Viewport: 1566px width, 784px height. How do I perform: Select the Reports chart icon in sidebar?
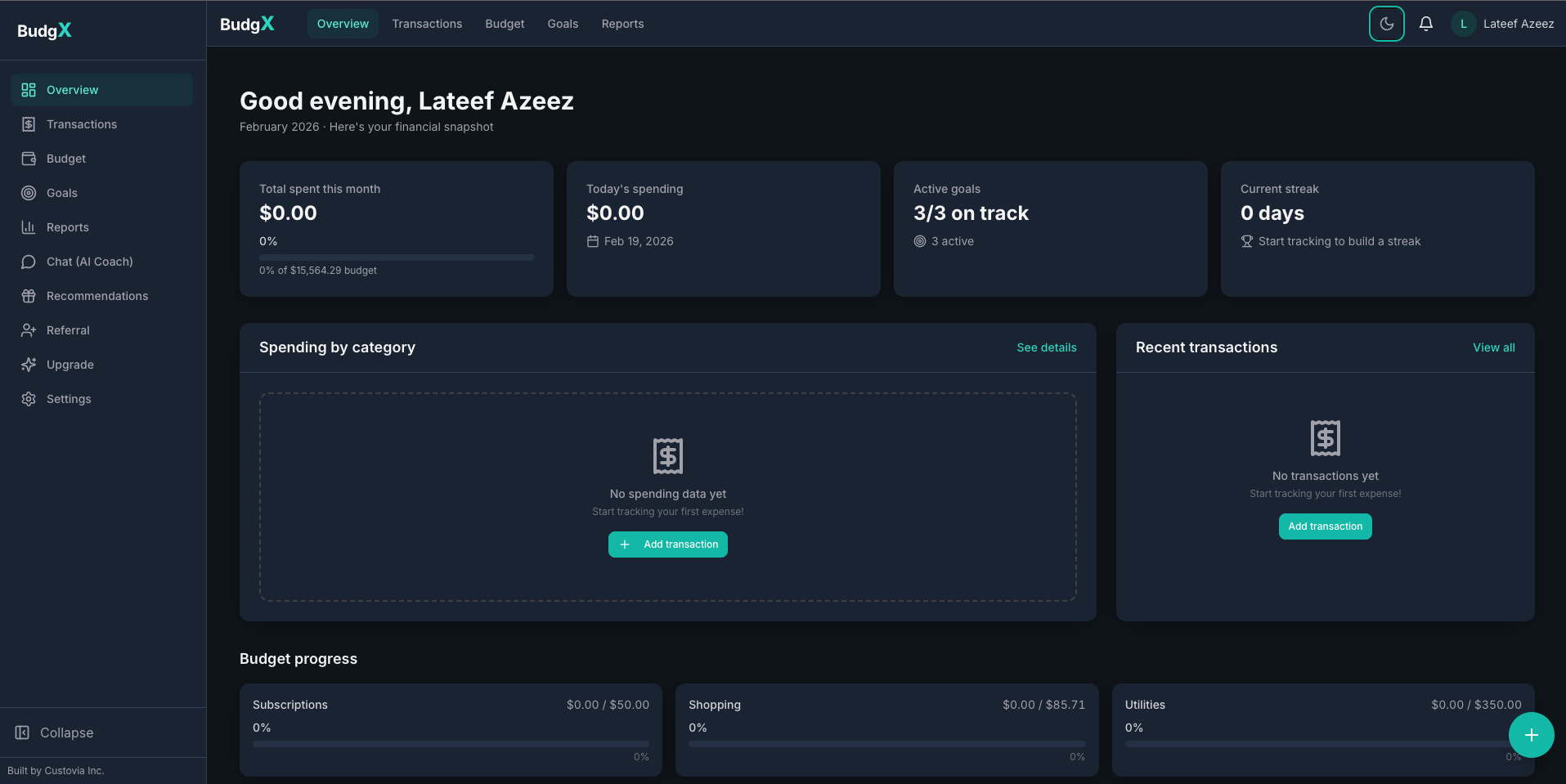[28, 227]
